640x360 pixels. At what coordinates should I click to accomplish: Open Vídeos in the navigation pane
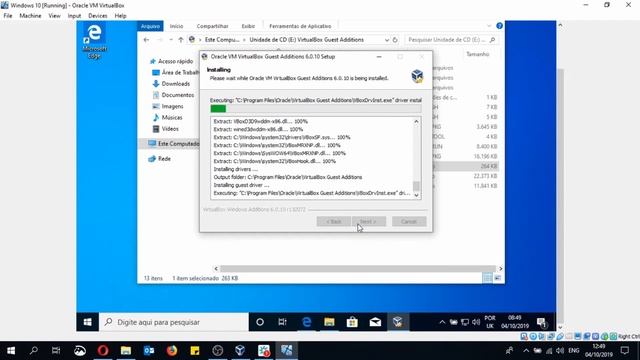pos(170,129)
